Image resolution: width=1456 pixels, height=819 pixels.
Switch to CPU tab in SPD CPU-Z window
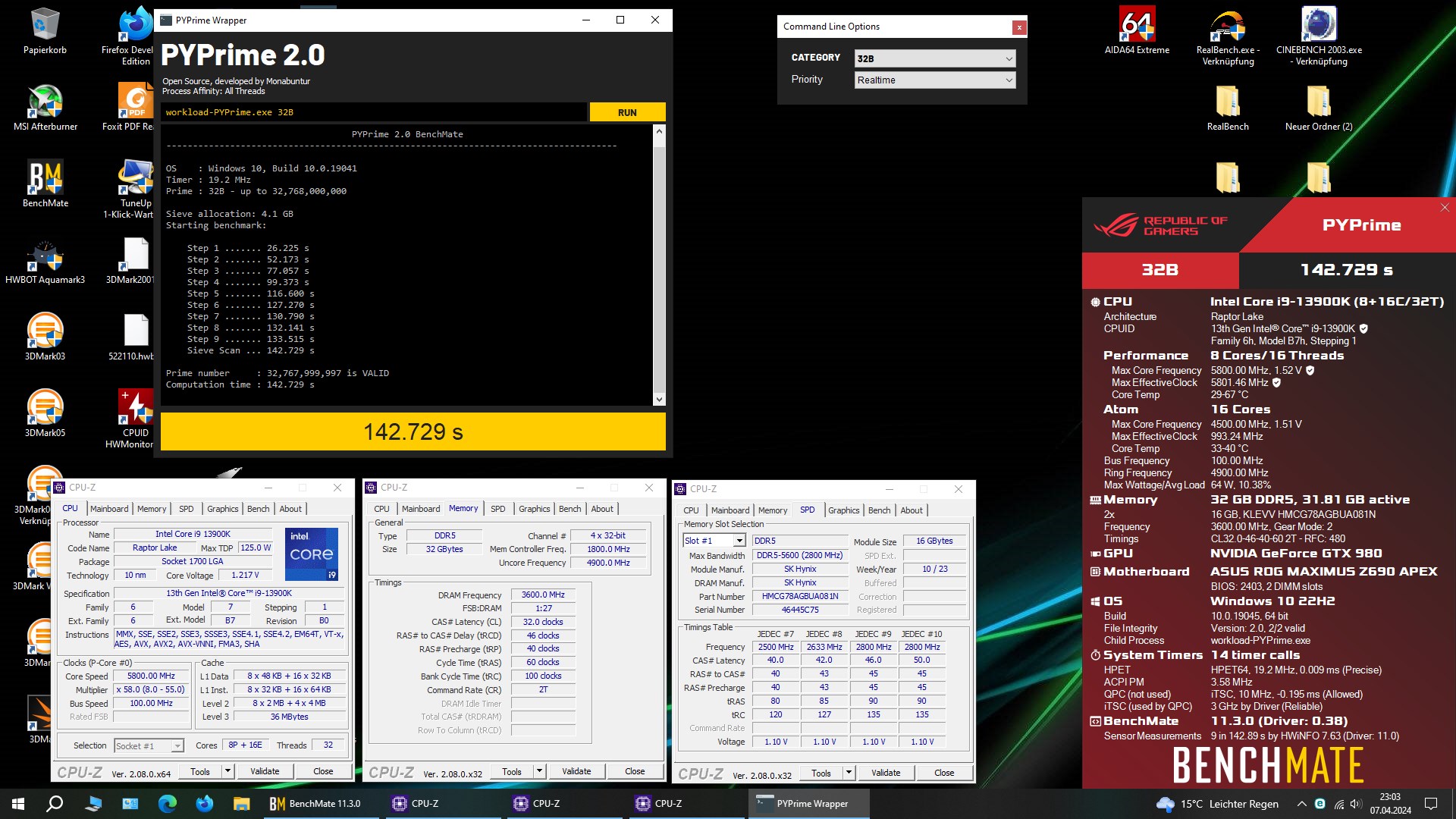coord(691,510)
